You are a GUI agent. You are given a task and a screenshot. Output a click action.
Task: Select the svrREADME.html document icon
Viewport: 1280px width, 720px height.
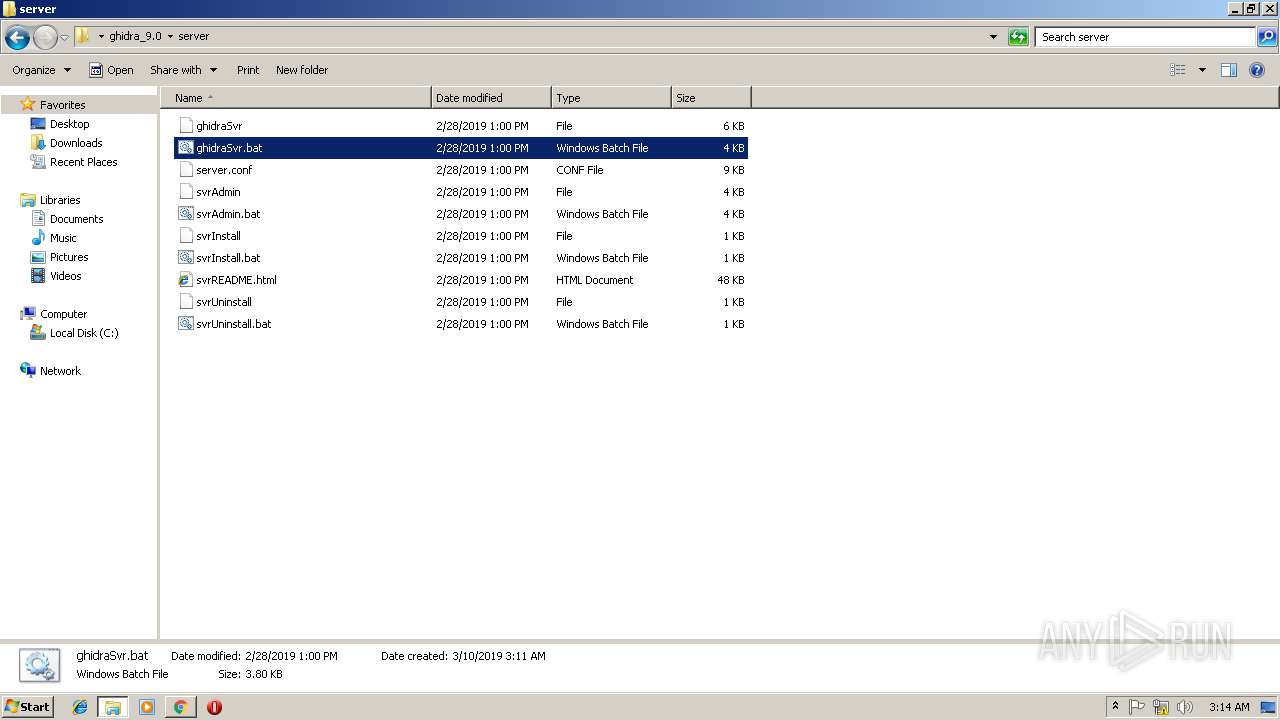point(185,280)
